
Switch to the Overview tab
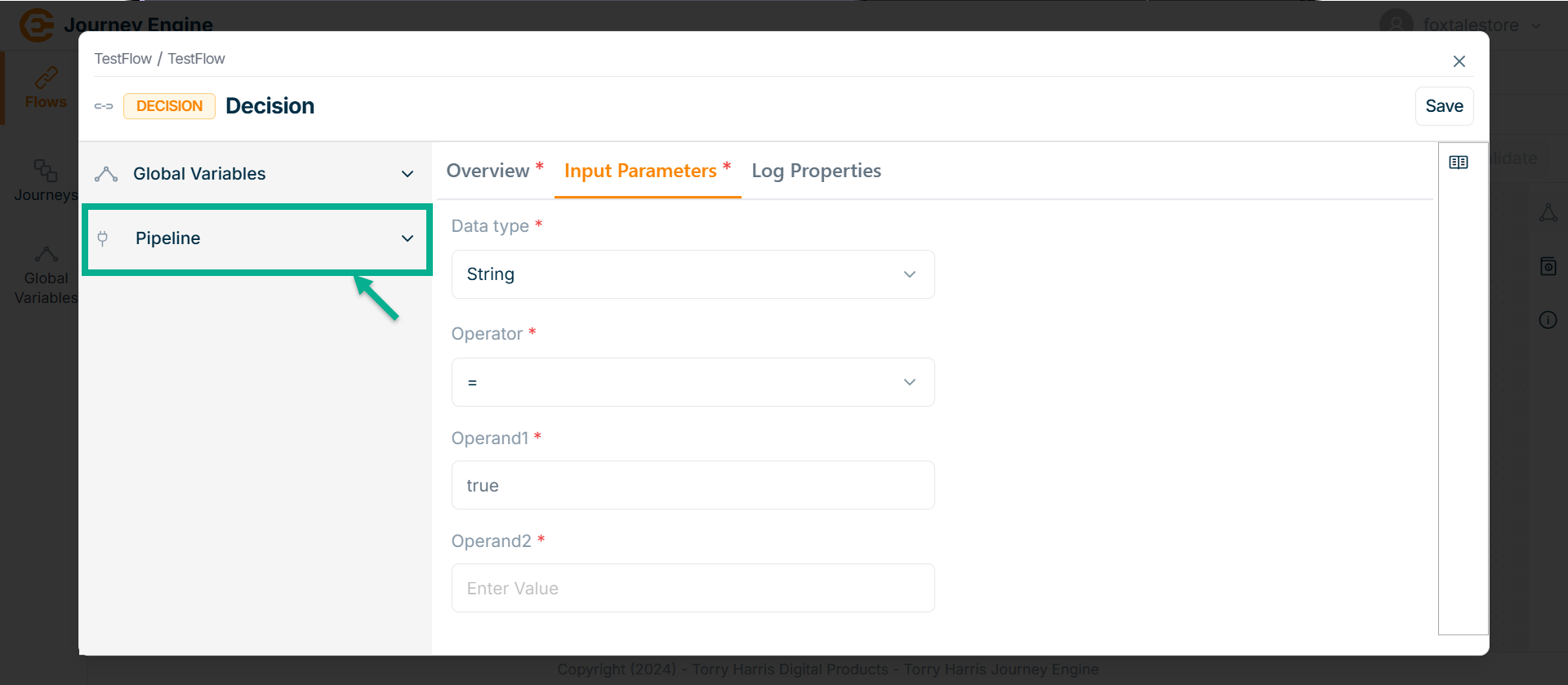click(x=488, y=171)
